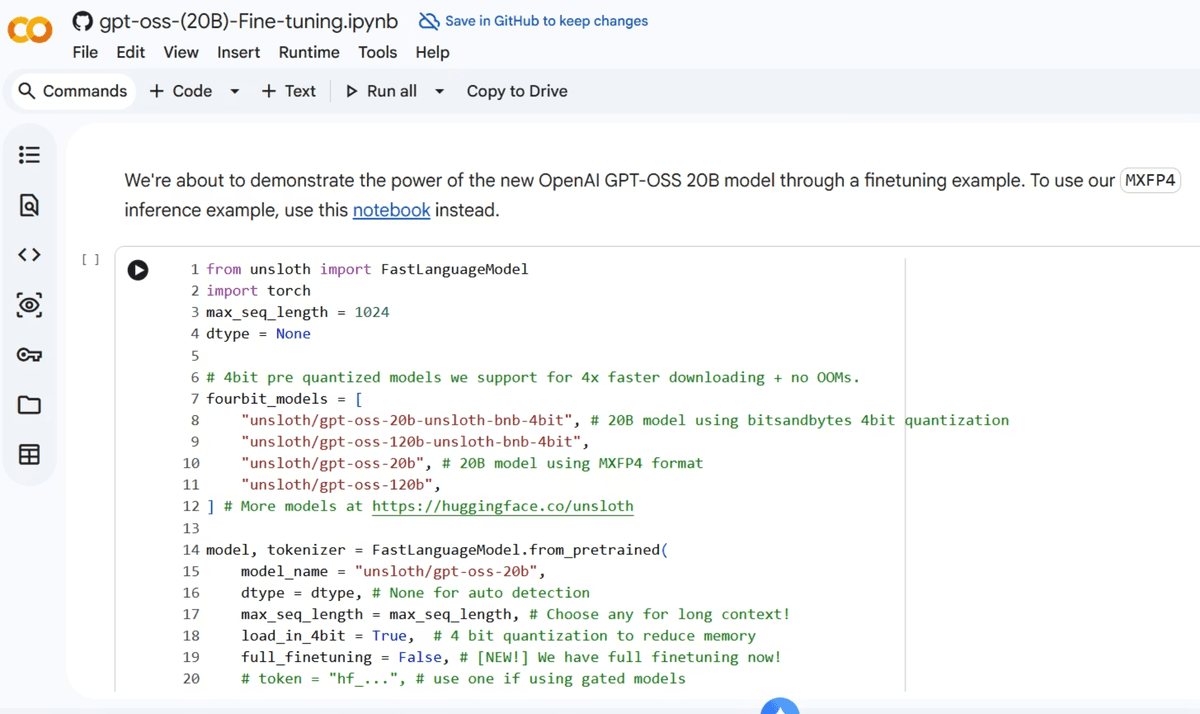Open the variable inspector eye icon
1200x714 pixels.
29,305
